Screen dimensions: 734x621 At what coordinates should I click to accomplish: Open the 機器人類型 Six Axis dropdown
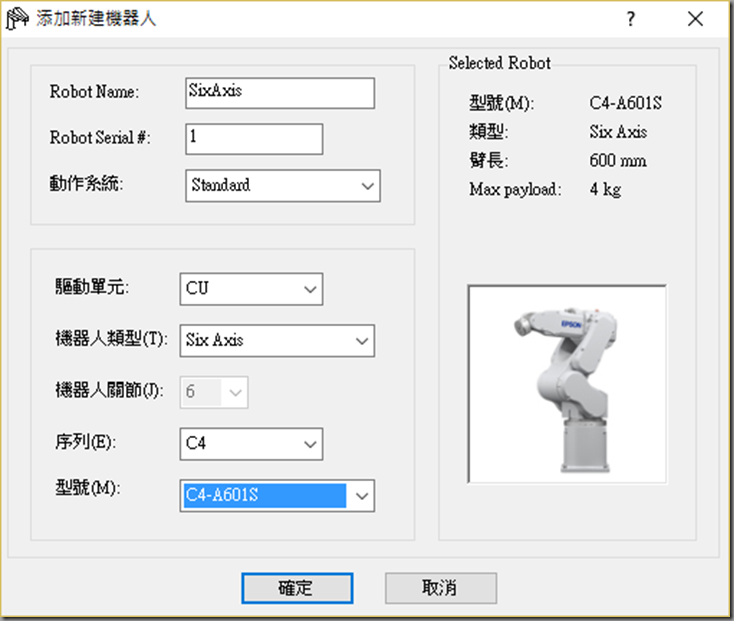(277, 341)
